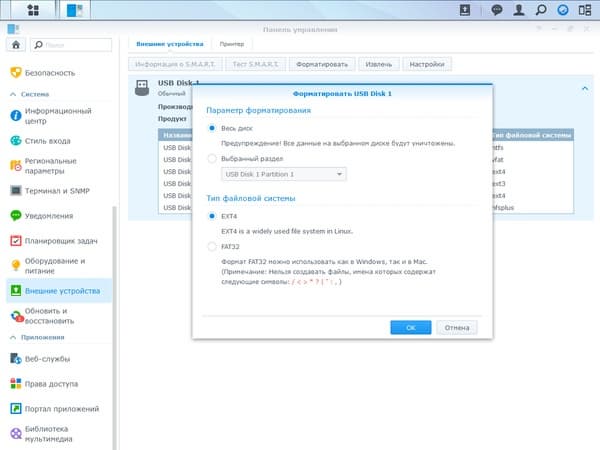Image resolution: width=600 pixels, height=450 pixels.
Task: Go to Control Panel home icon
Action: point(16,45)
